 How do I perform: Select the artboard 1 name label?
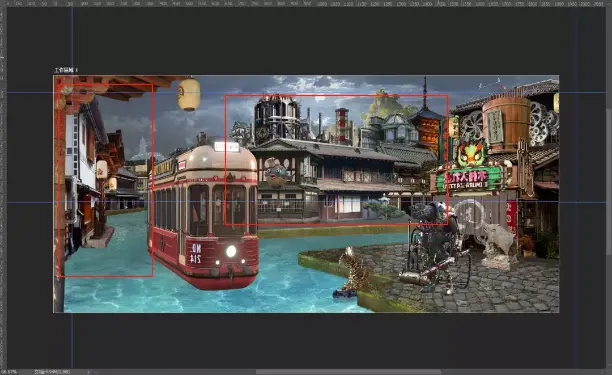(x=66, y=70)
